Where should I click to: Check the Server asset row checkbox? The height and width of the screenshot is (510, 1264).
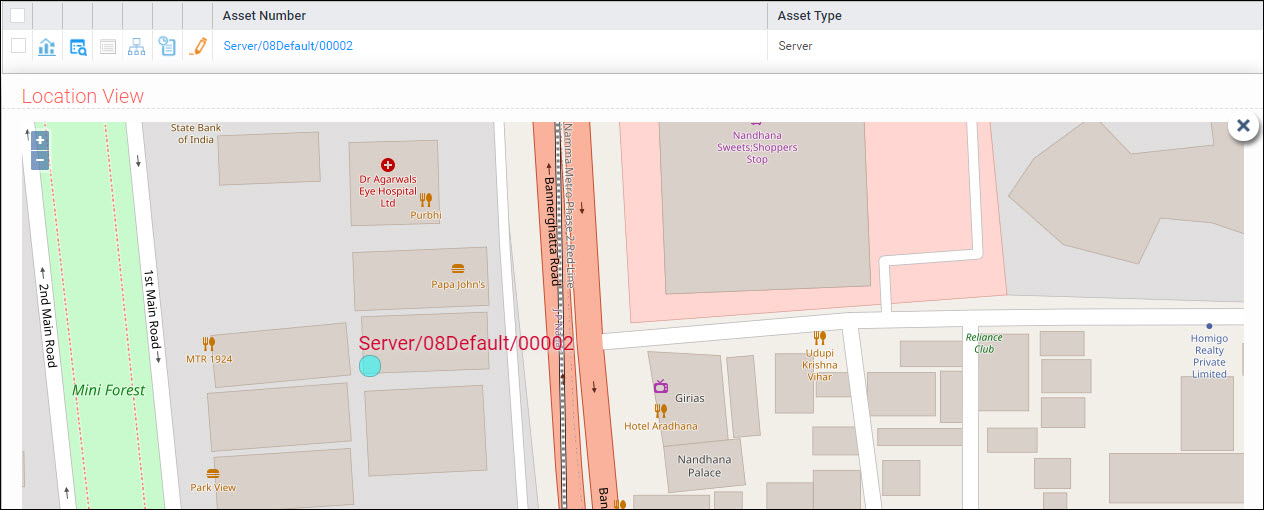[18, 46]
